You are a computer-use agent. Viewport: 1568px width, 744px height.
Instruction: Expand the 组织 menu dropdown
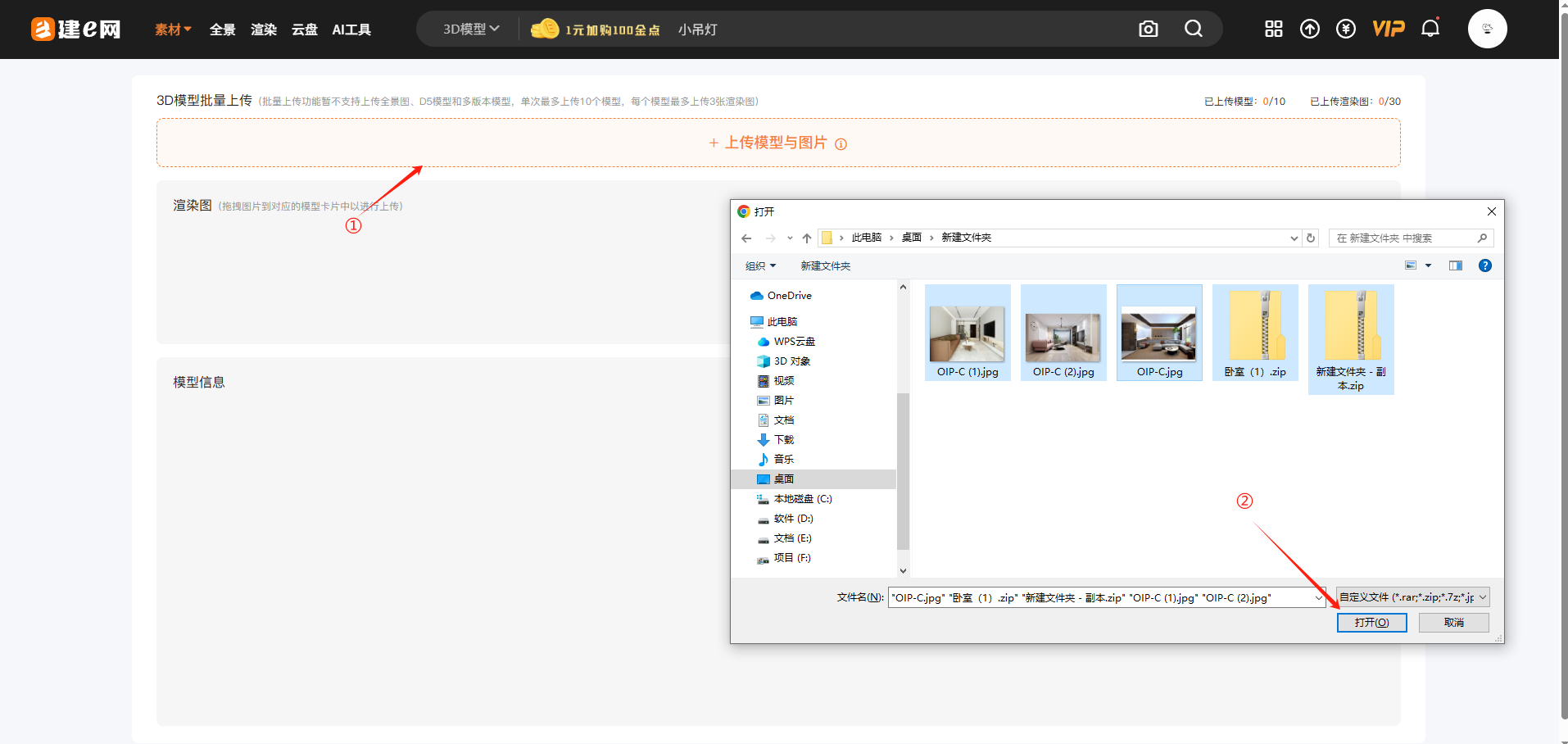pos(760,266)
